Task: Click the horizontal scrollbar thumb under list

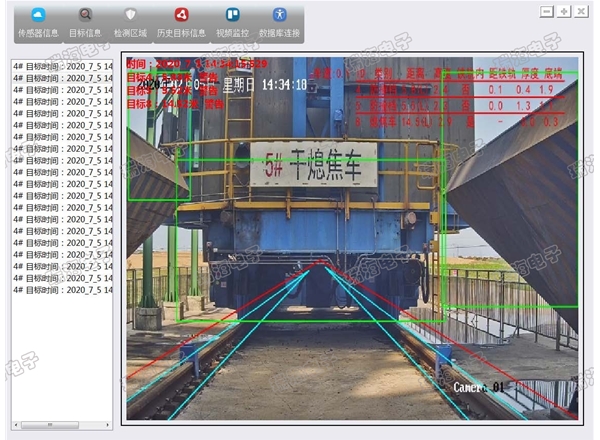Action: click(x=48, y=425)
